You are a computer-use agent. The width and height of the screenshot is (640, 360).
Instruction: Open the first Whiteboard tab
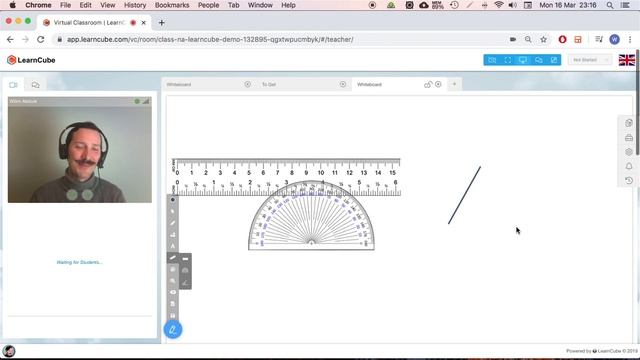179,84
